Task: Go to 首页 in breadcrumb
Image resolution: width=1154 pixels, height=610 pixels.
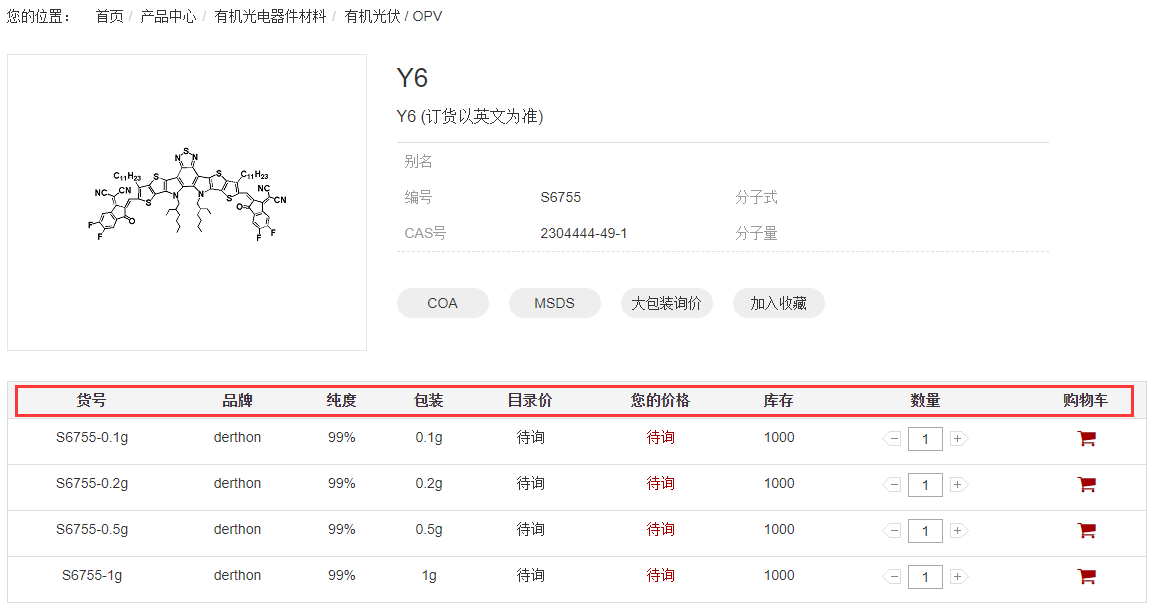Action: [110, 17]
